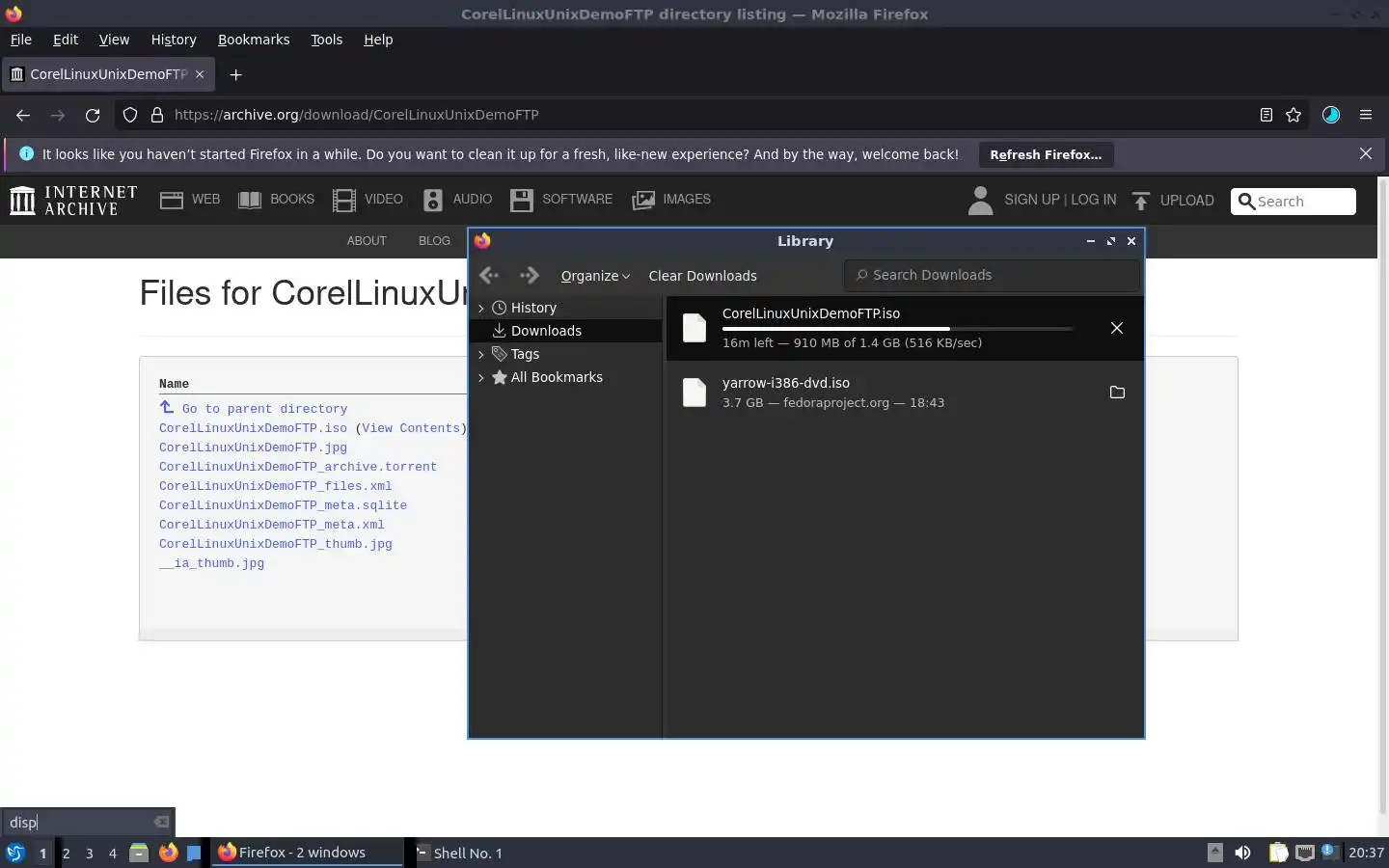Open the Help menu
Viewport: 1389px width, 868px height.
[x=378, y=40]
